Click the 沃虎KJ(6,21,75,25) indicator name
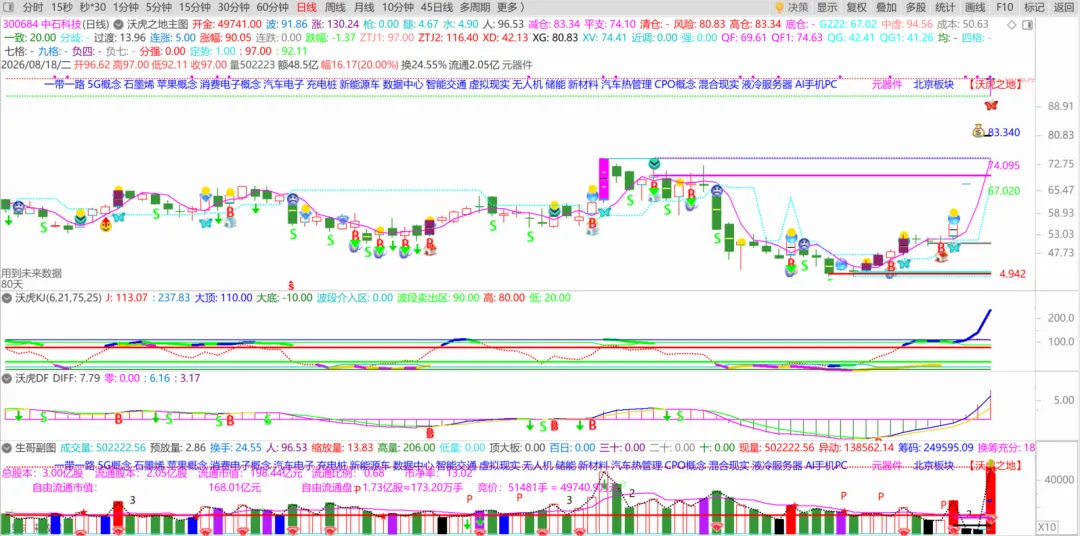Image resolution: width=1080 pixels, height=536 pixels. click(58, 298)
